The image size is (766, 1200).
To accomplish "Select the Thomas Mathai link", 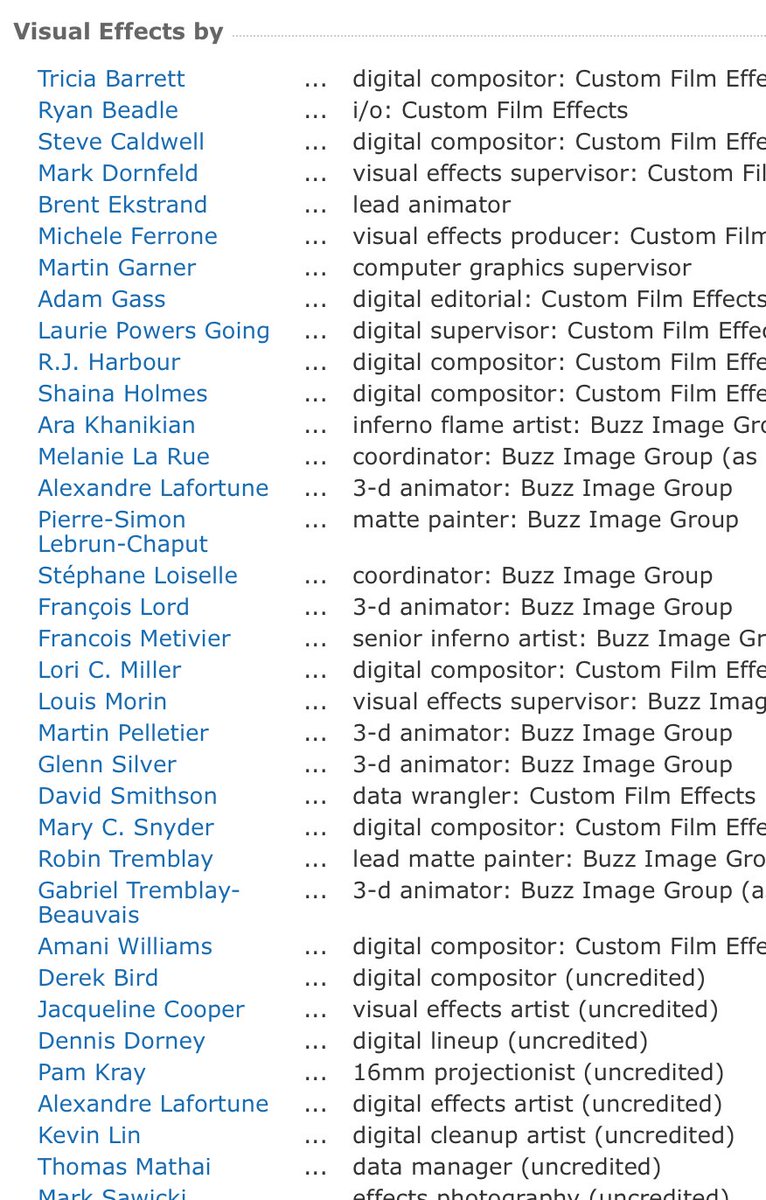I will coord(124,1167).
